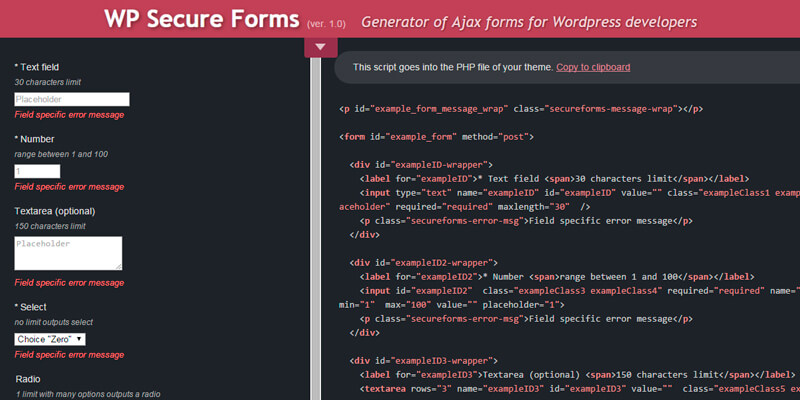
Task: Click the form opening tag code line
Action: coord(437,135)
